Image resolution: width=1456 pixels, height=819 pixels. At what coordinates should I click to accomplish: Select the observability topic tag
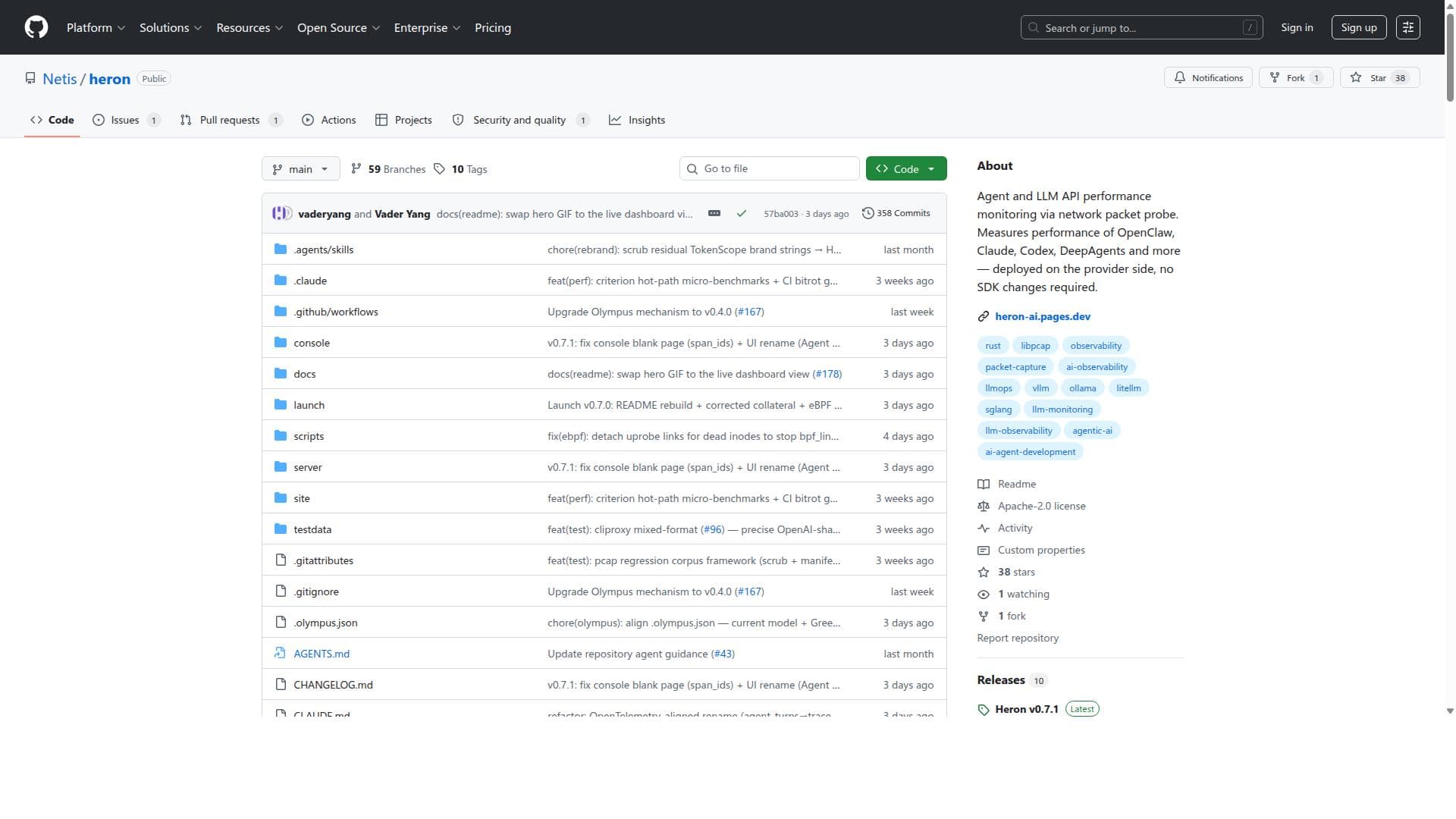tap(1096, 346)
